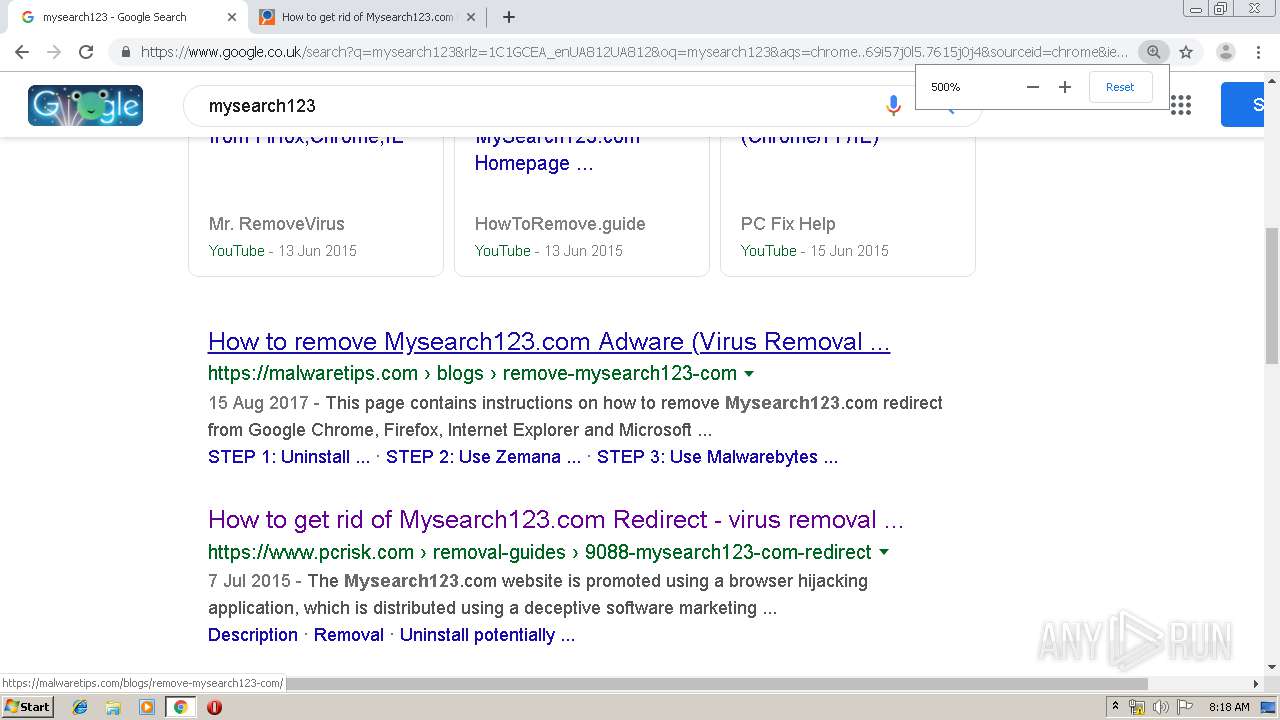Screen dimensions: 1280x720
Task: Increase zoom with the plus button
Action: click(x=1065, y=87)
